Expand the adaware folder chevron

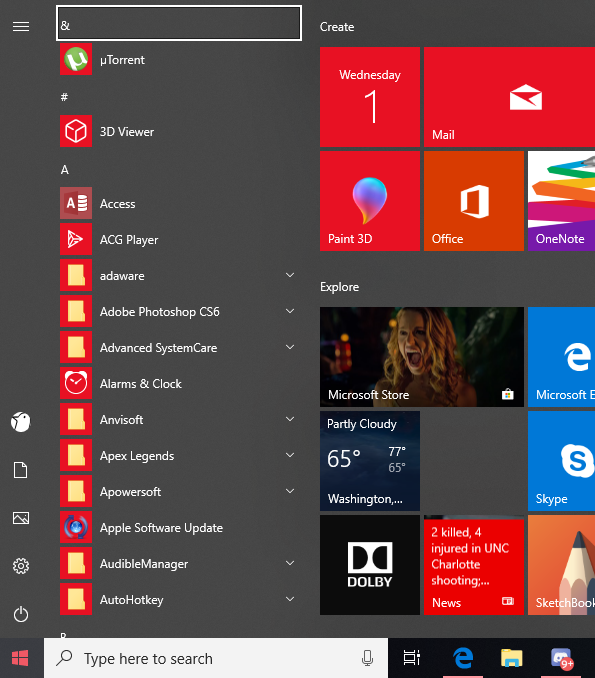tap(290, 275)
